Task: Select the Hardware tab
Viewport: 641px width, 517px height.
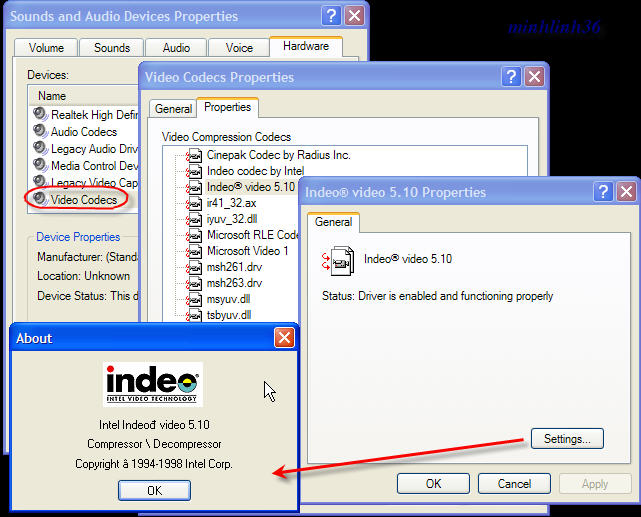Action: (306, 46)
